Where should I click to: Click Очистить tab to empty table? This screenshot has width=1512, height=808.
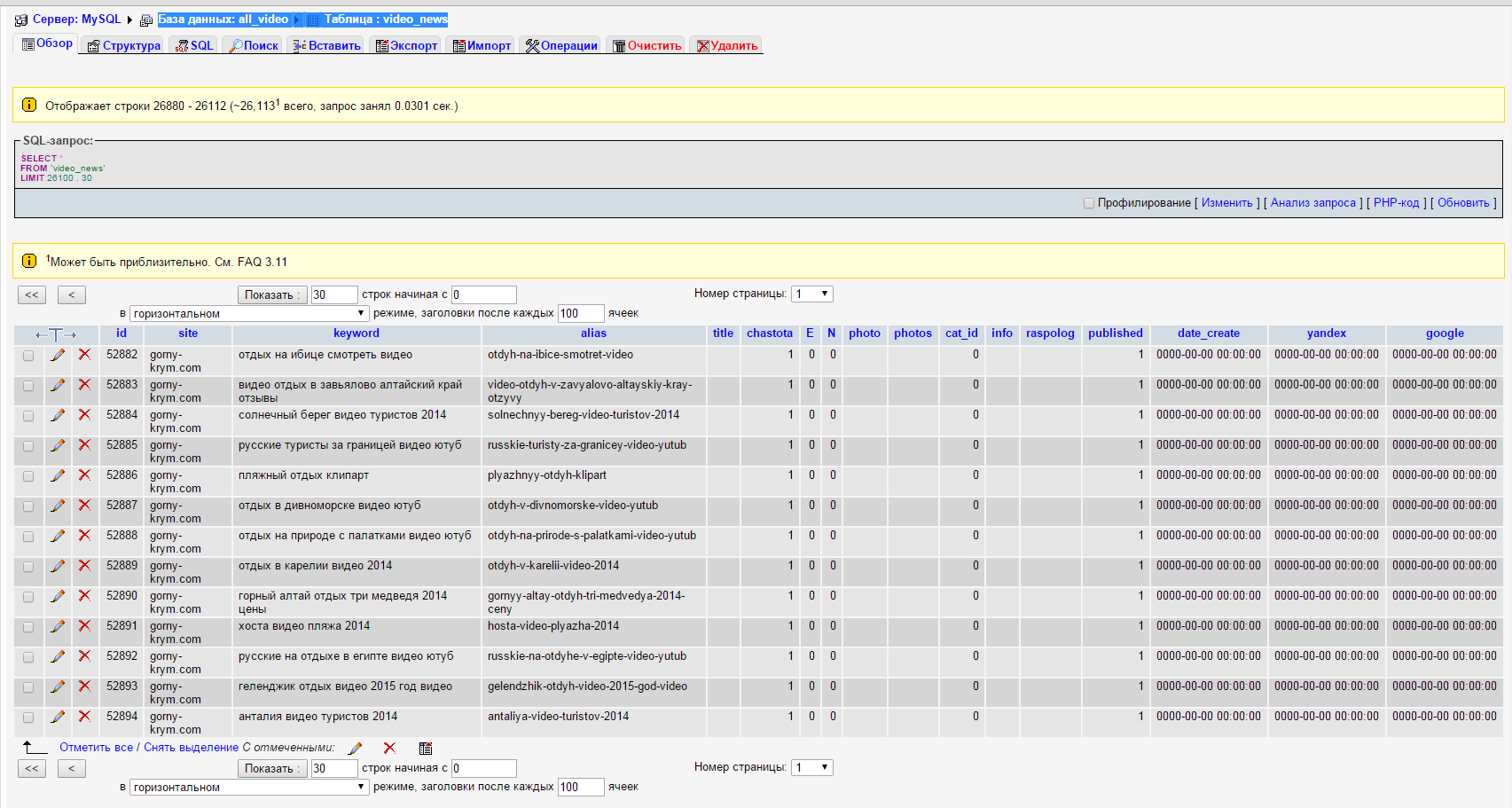point(647,45)
